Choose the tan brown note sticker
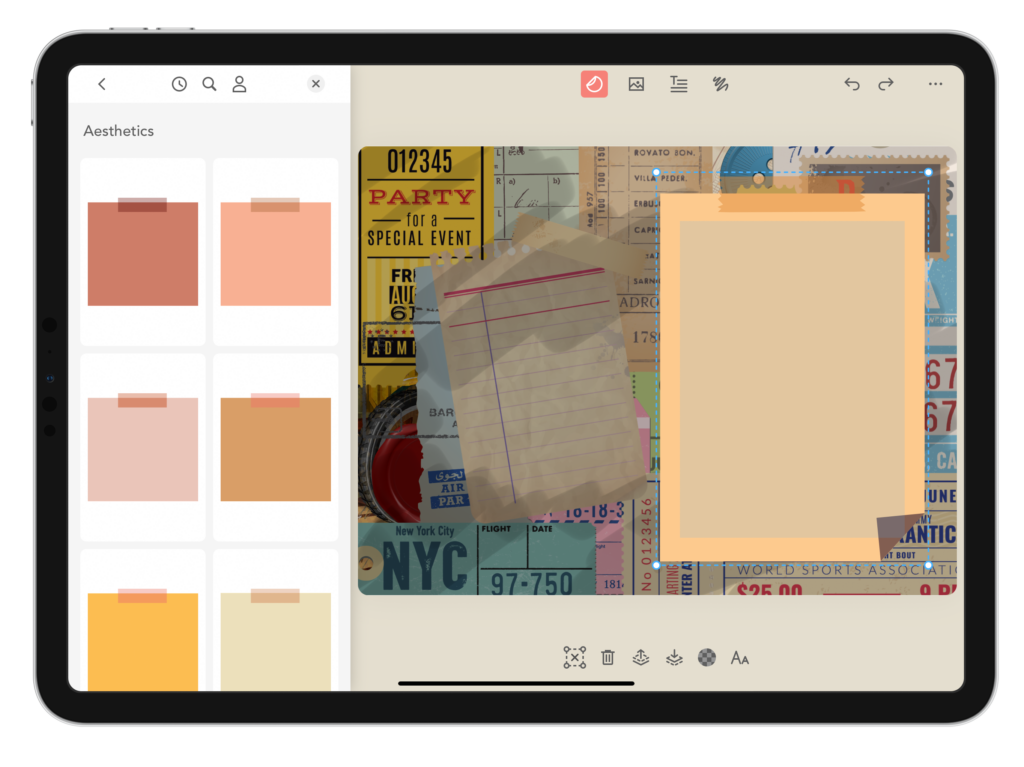The width and height of the screenshot is (1024, 767). 276,447
